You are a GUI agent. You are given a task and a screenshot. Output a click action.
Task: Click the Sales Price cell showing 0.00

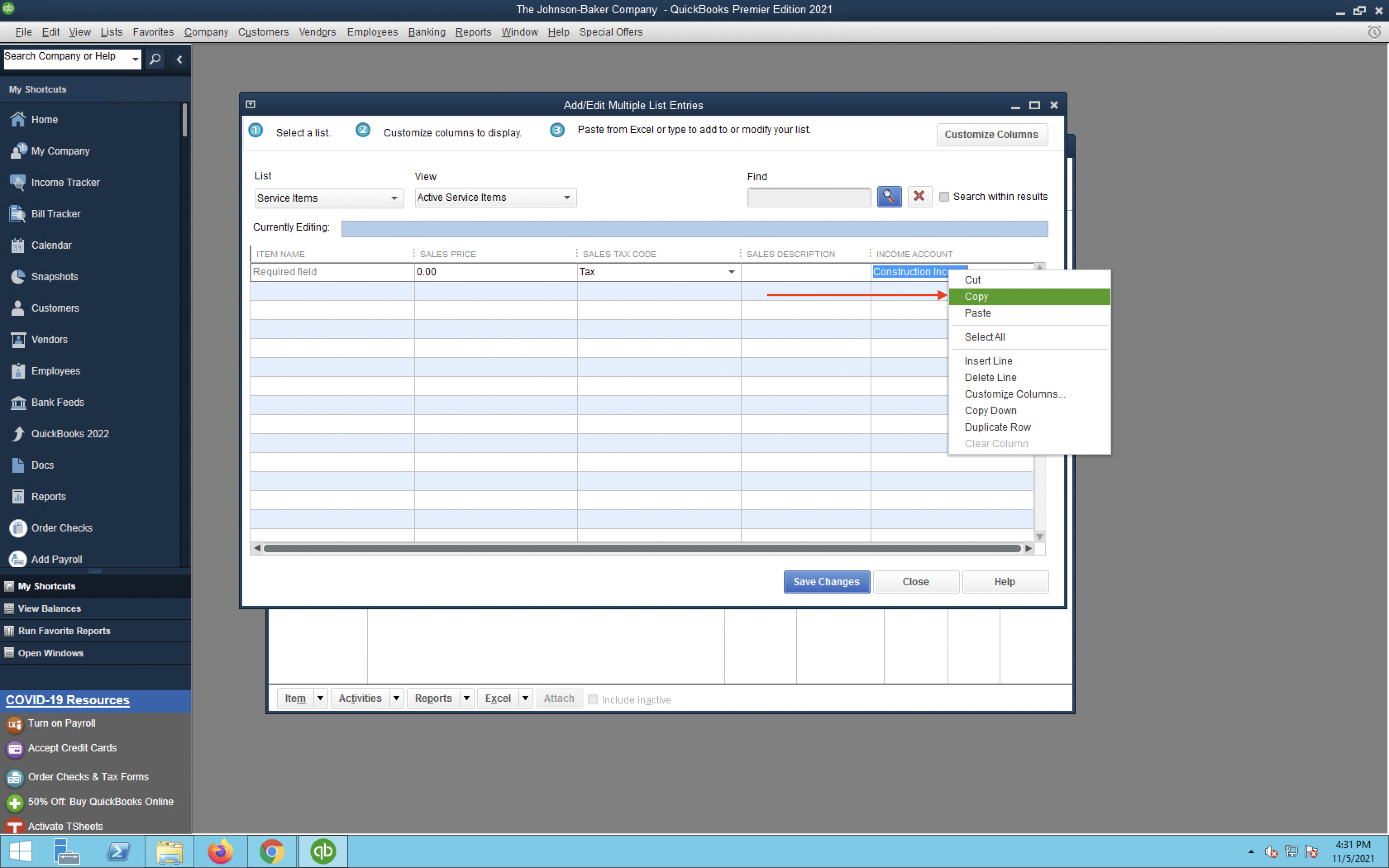pos(495,272)
